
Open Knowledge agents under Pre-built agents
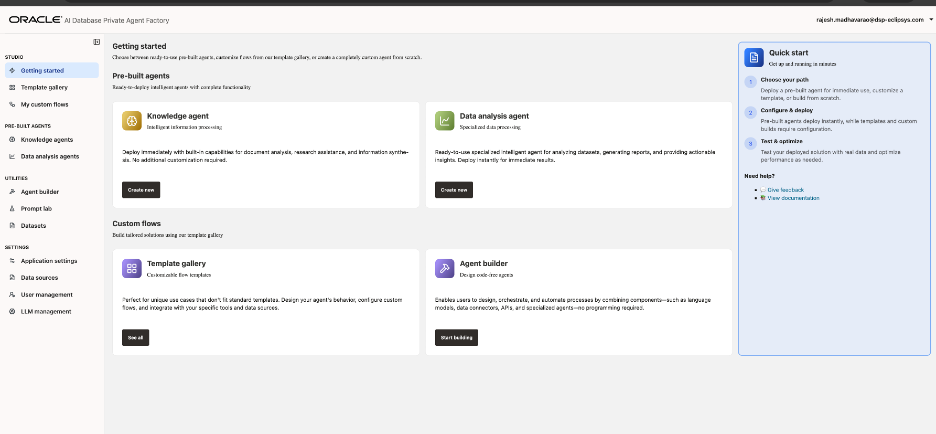click(x=47, y=140)
